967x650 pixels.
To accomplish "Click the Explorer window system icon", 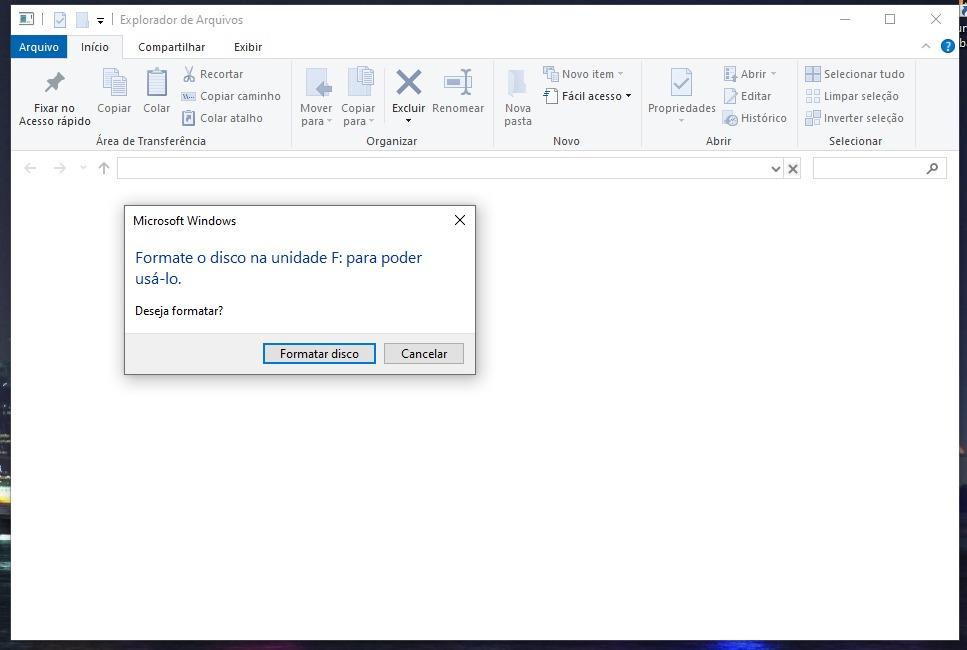I will [27, 19].
